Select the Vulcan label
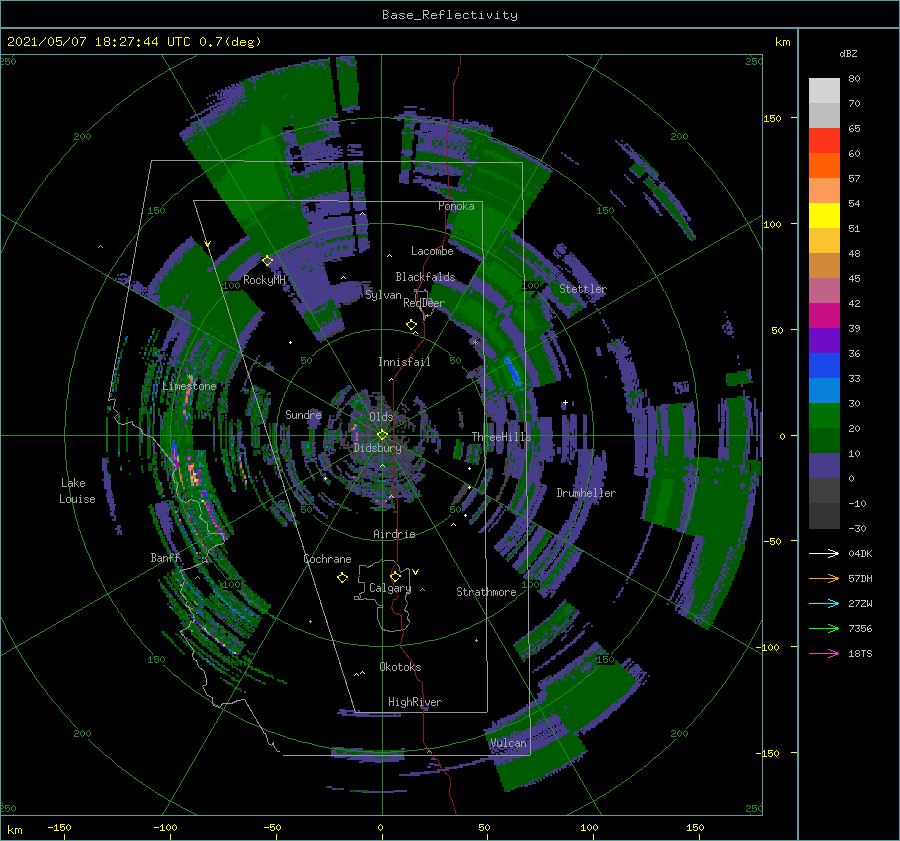900x841 pixels. (509, 743)
